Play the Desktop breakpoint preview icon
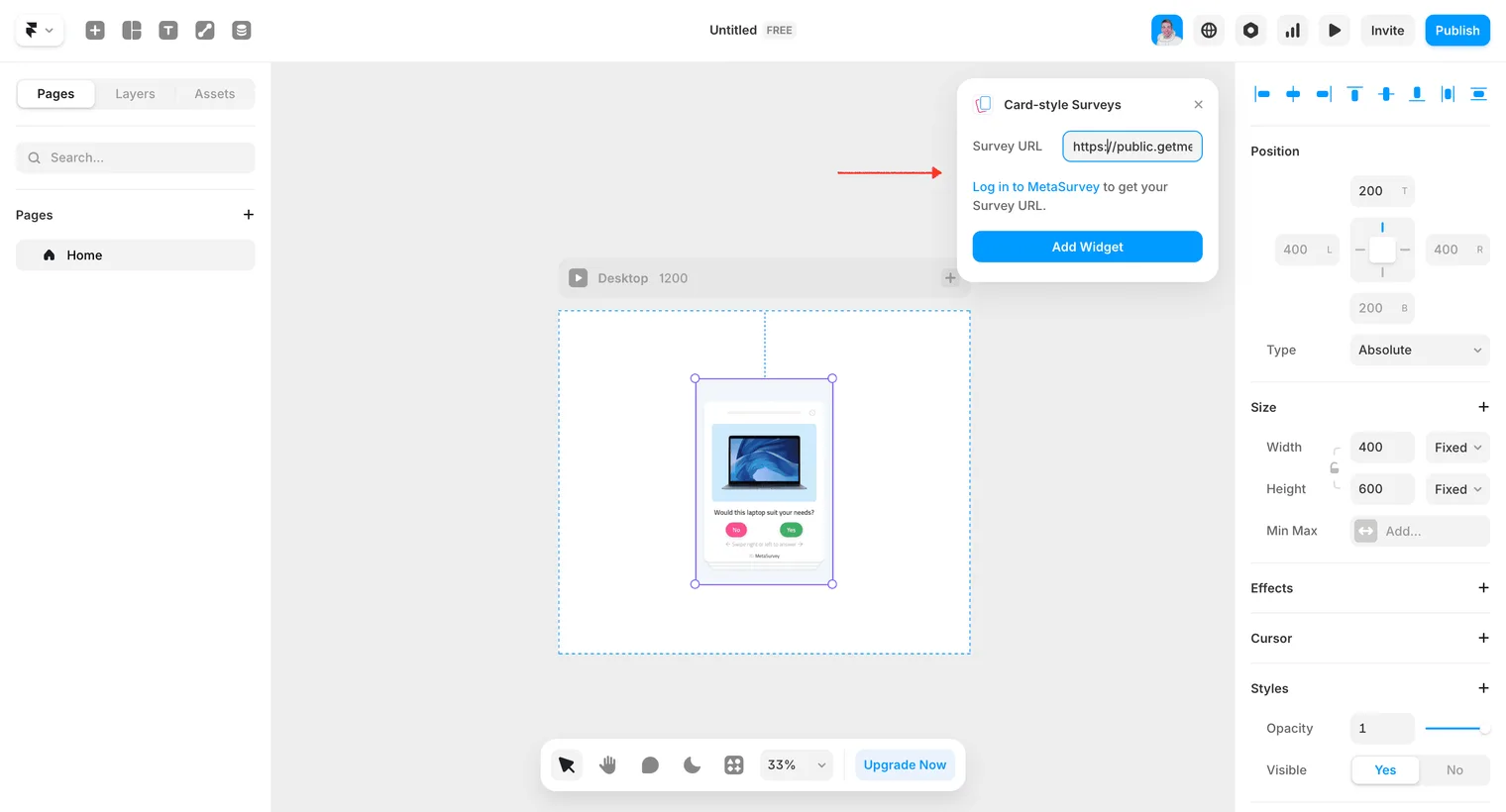The image size is (1506, 812). coord(579,278)
